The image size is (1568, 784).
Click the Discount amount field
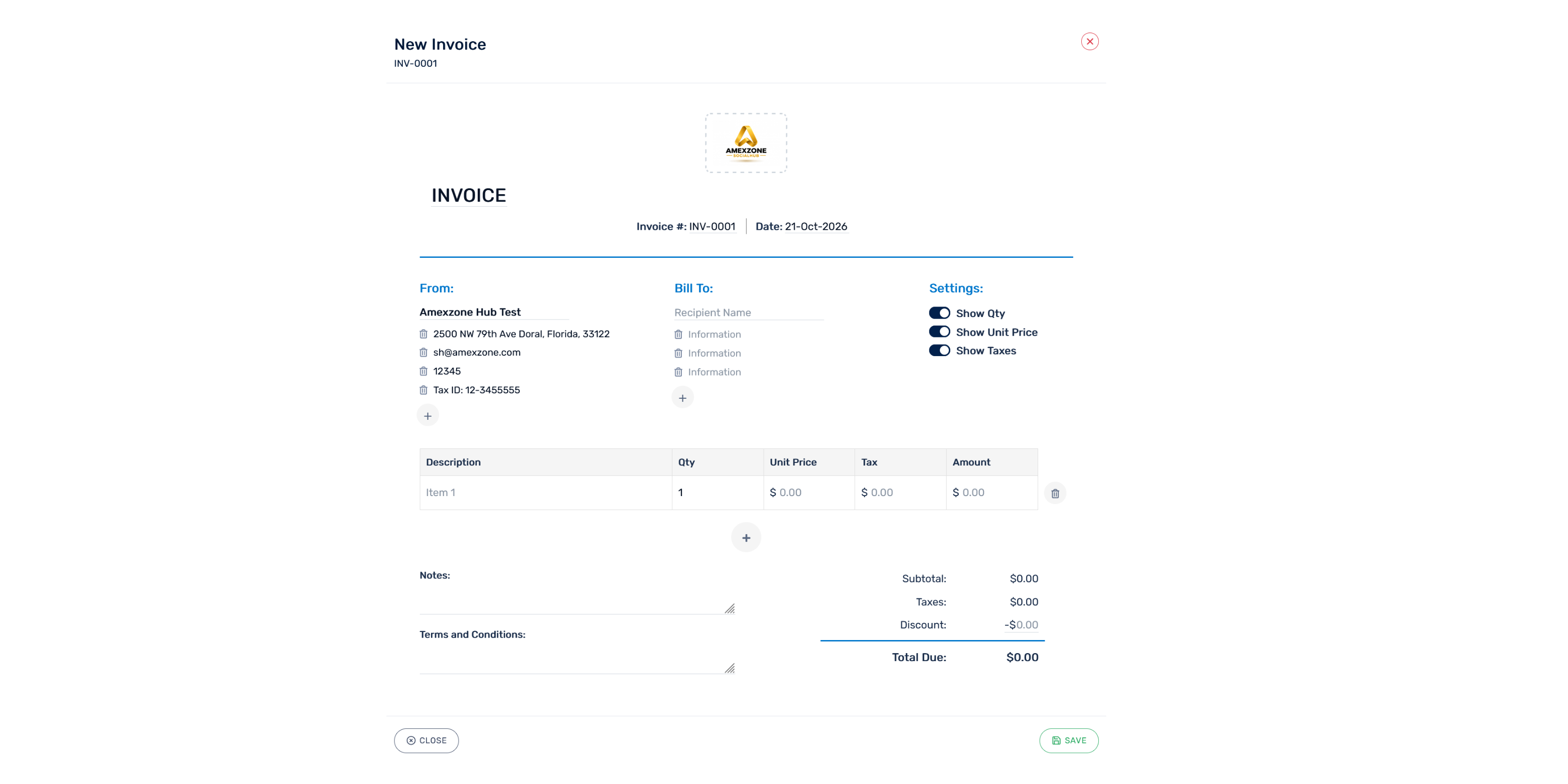point(1022,624)
